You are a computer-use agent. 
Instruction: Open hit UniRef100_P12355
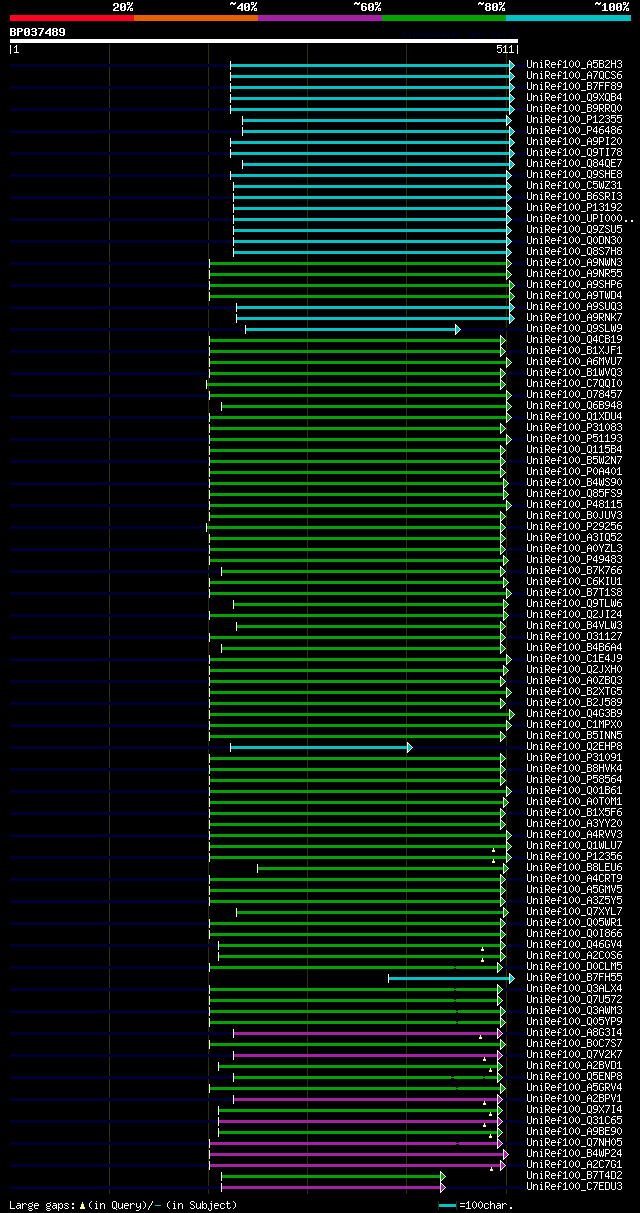(574, 120)
